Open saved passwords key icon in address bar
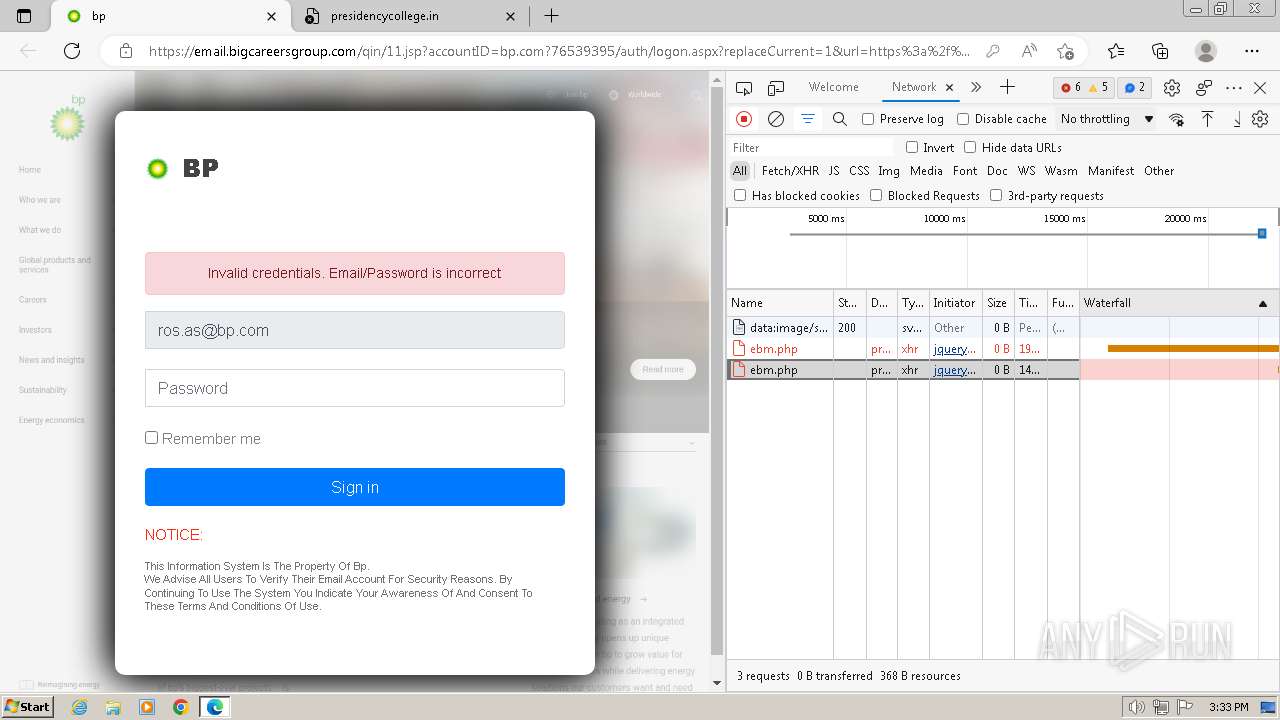 point(992,51)
